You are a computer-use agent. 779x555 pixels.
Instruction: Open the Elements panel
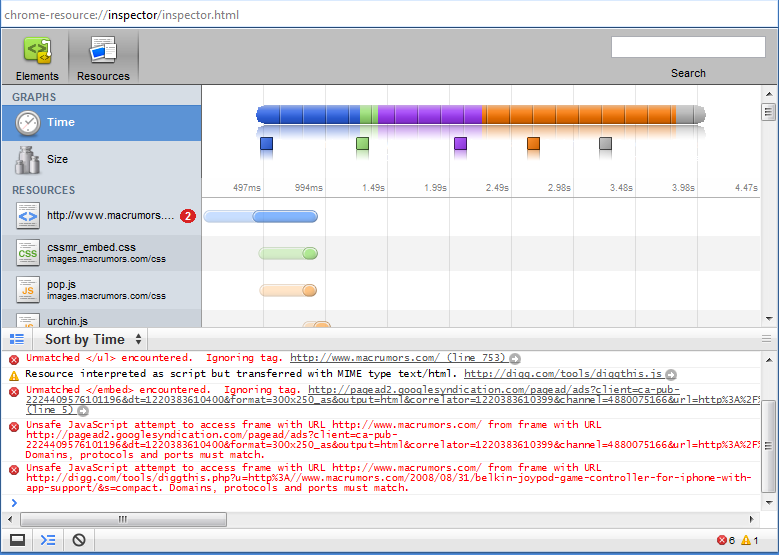(x=37, y=57)
